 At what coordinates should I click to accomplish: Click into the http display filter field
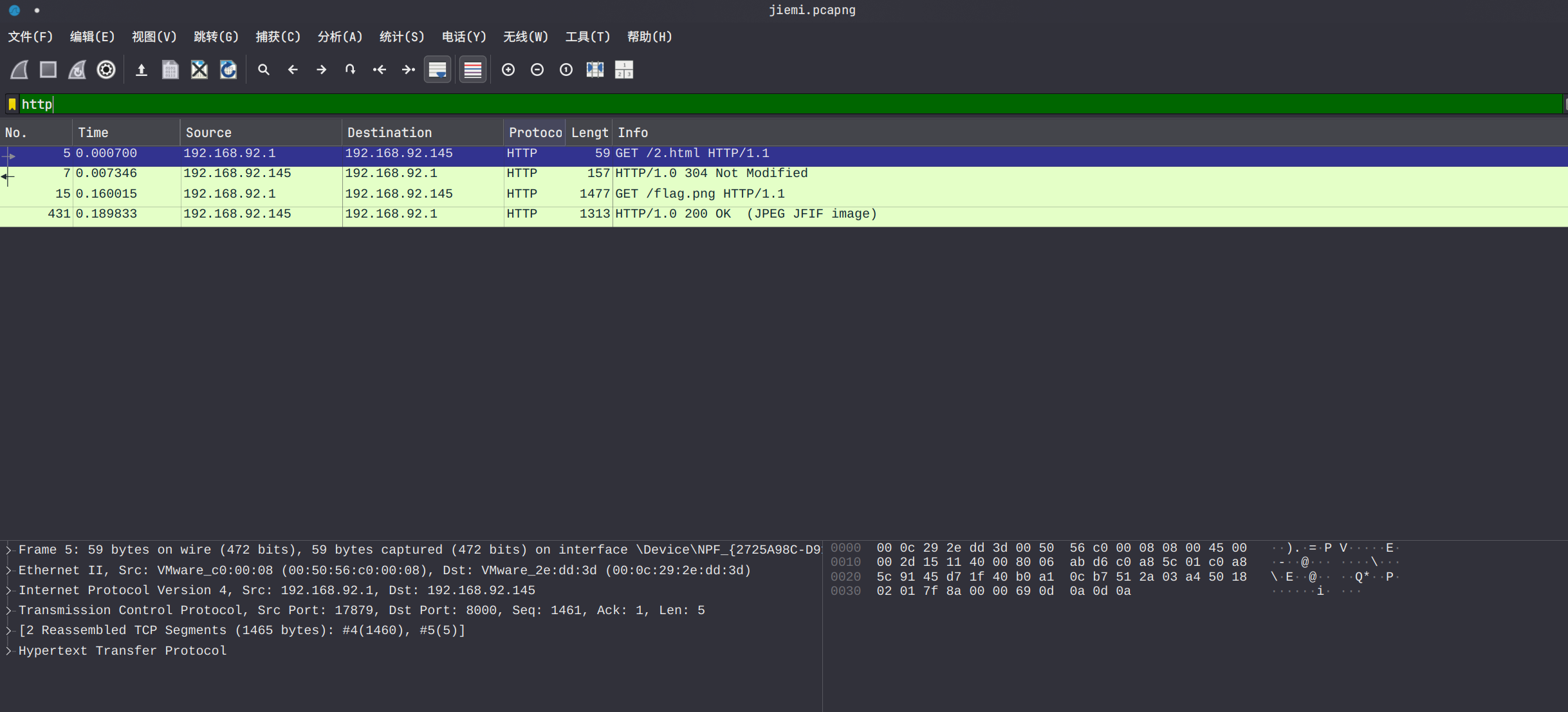(772, 104)
